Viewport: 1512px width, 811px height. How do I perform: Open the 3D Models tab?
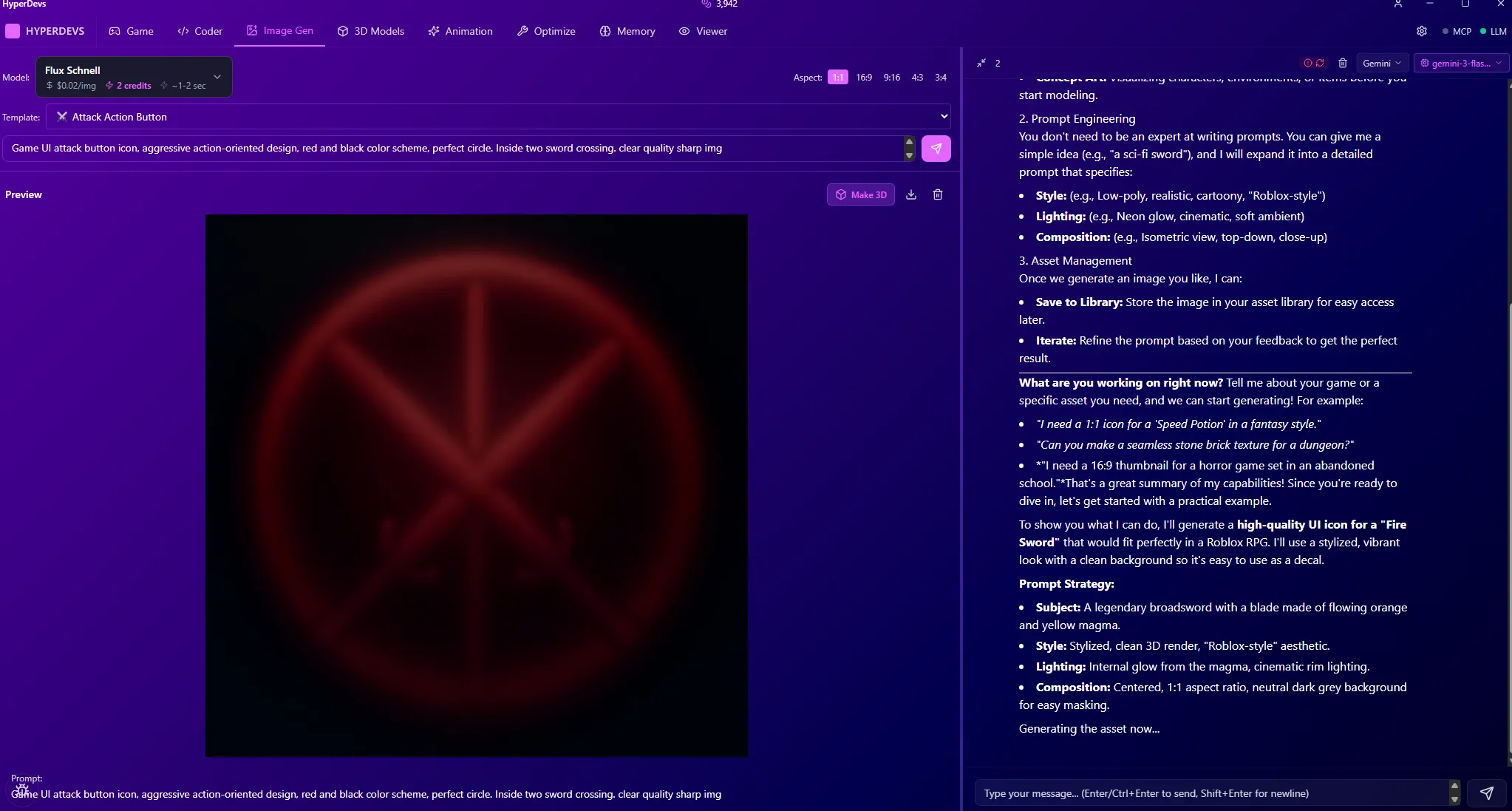tap(370, 31)
